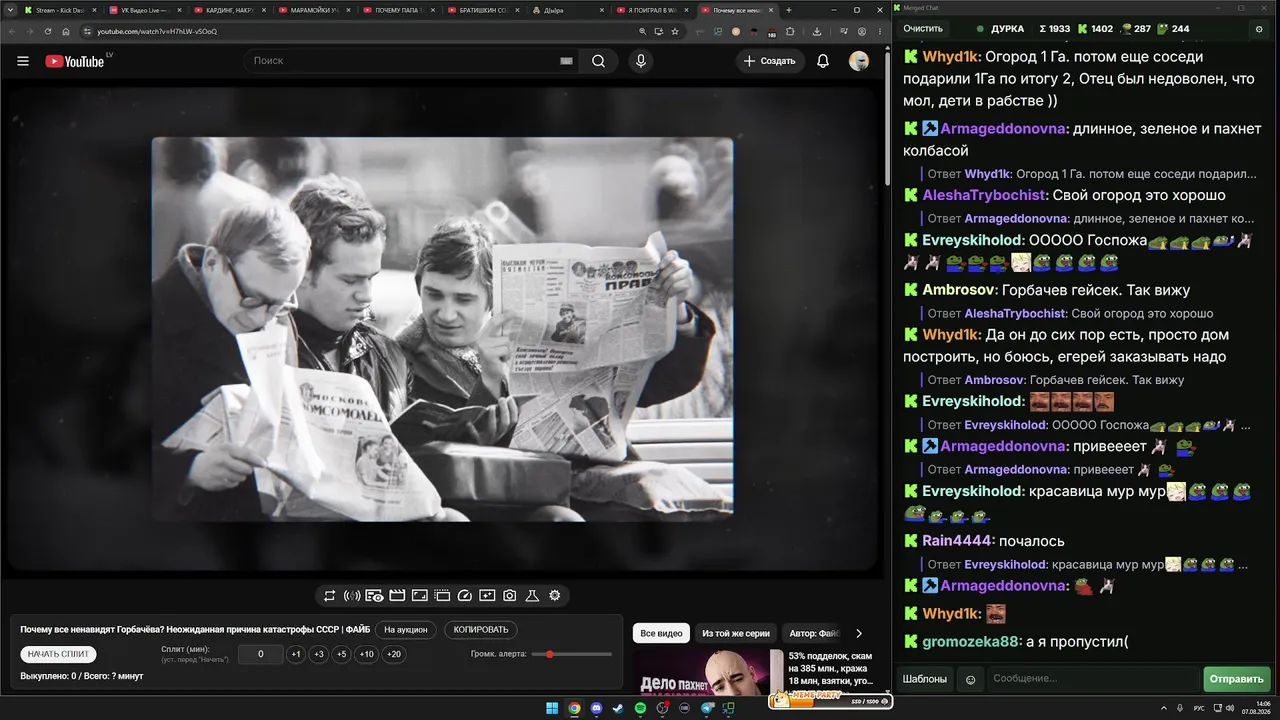Screen dimensions: 1280x720
Task: Start voice search with the microphone icon
Action: 641,61
